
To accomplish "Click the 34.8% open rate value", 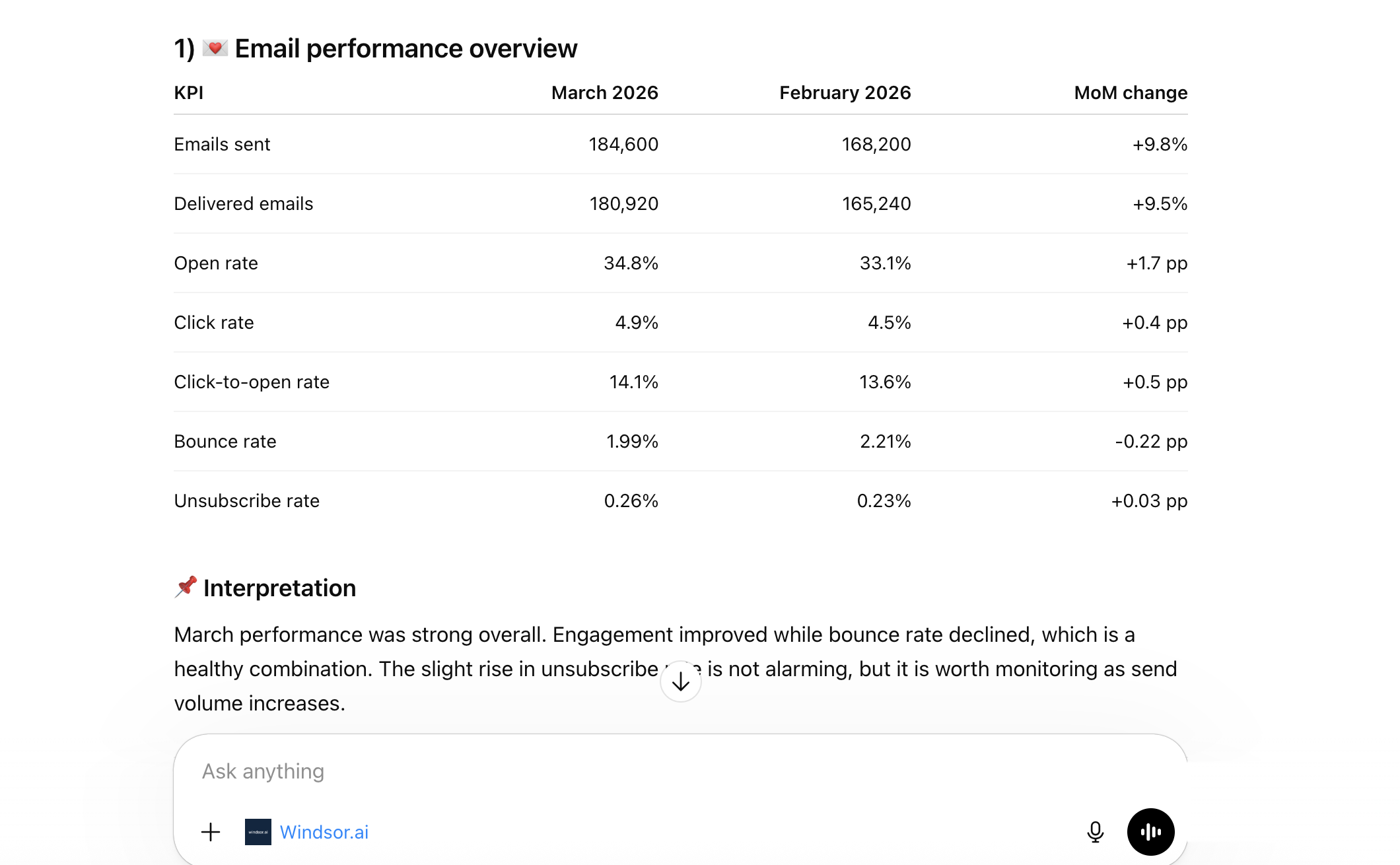I will (631, 263).
